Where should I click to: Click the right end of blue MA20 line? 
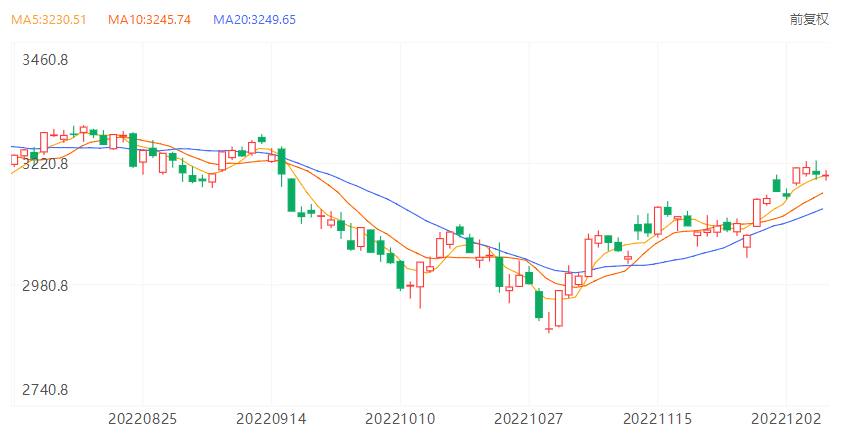pyautogui.click(x=822, y=208)
